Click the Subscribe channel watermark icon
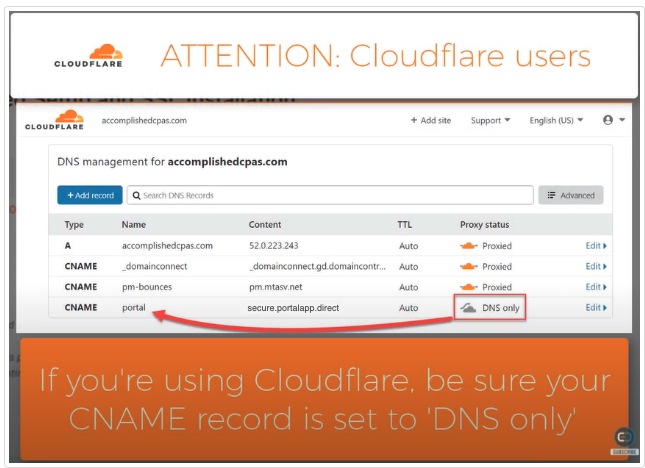Screen dimensions: 645x468 [x=624, y=441]
